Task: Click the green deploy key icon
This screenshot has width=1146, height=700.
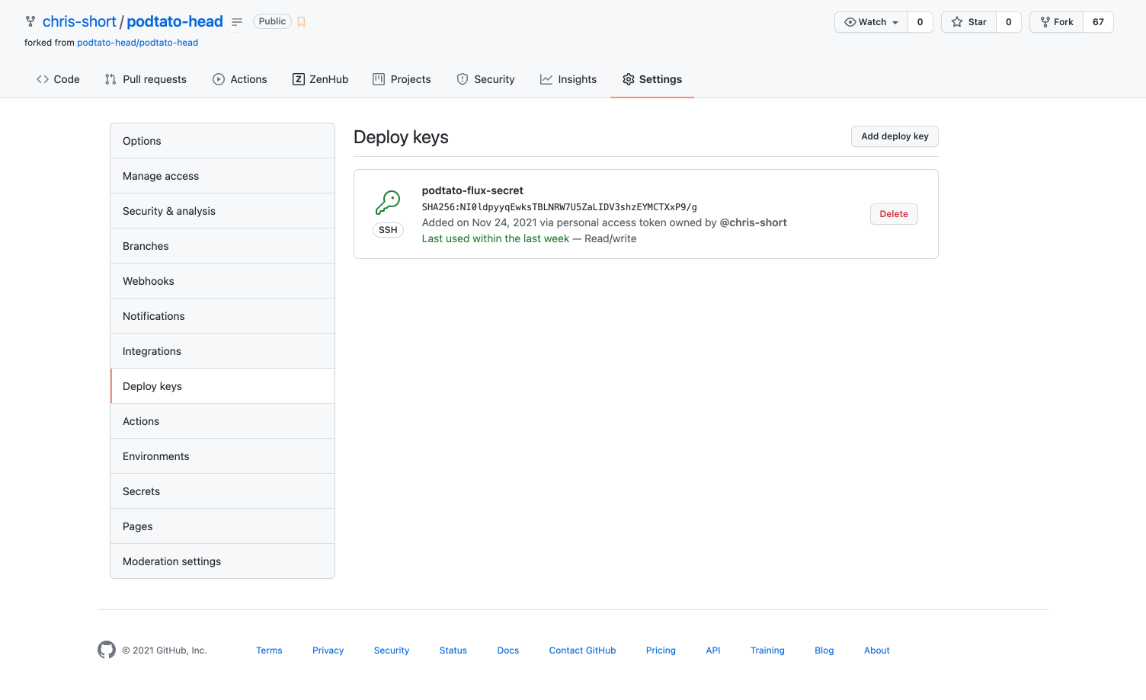Action: (x=387, y=203)
